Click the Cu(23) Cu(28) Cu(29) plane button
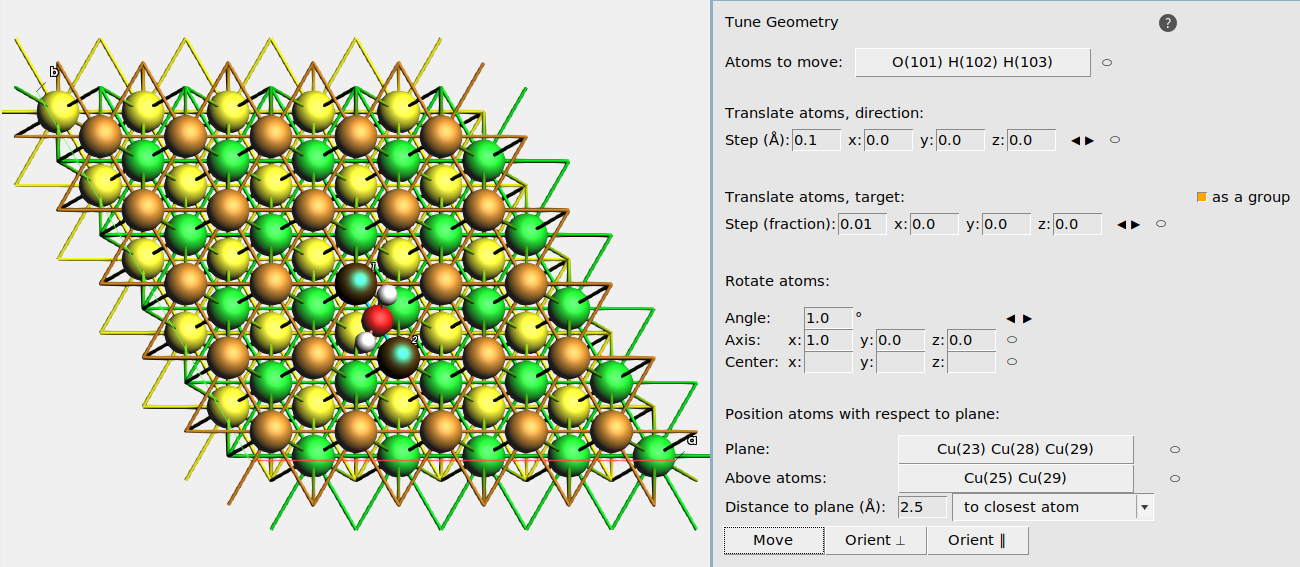Image resolution: width=1300 pixels, height=567 pixels. 1015,450
